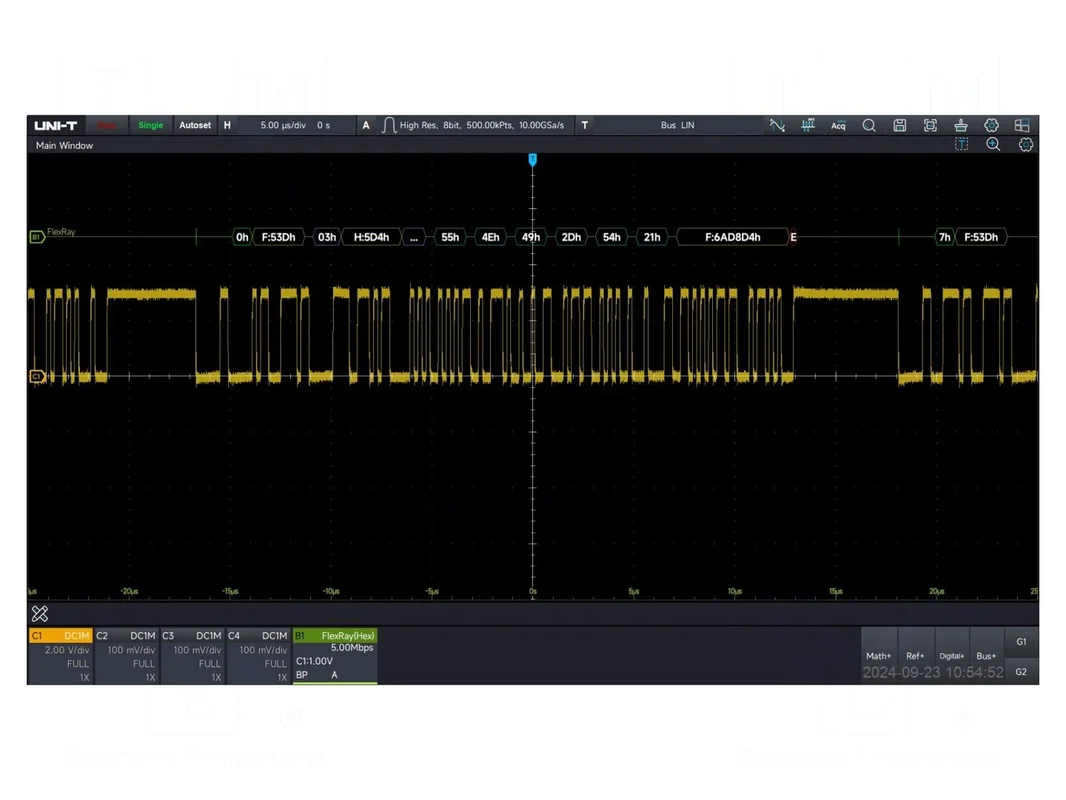Viewport: 1066px width, 800px height.
Task: Toggle channel C4 tab
Action: point(258,636)
